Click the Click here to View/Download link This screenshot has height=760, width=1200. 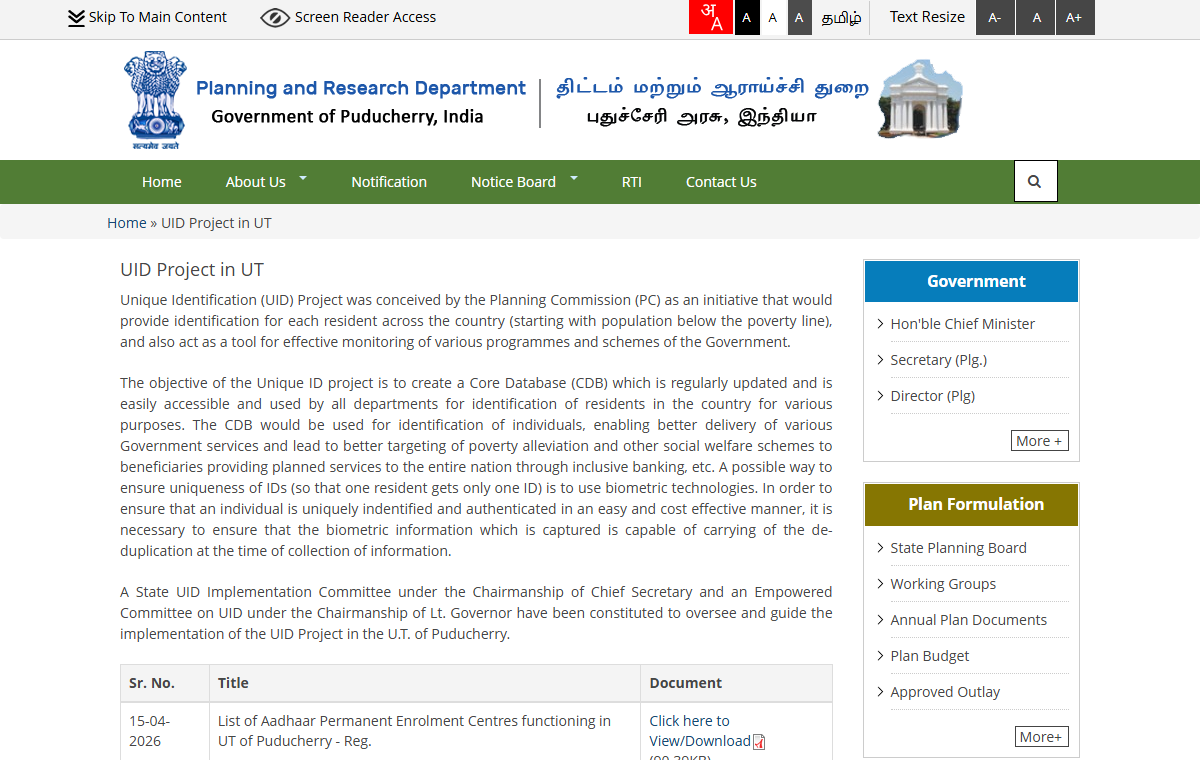(x=699, y=731)
